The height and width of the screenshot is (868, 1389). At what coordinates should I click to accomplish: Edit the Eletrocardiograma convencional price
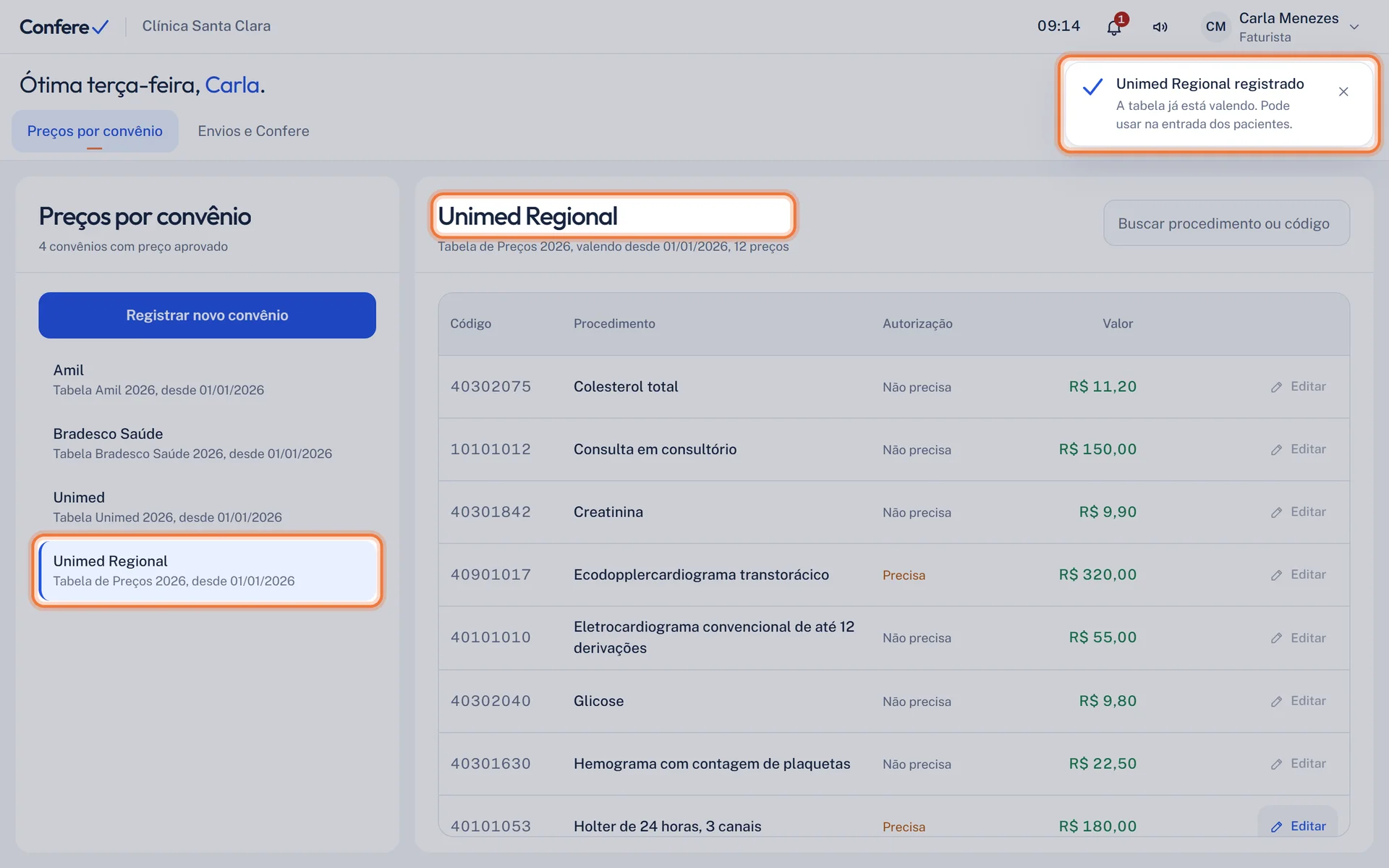tap(1299, 638)
